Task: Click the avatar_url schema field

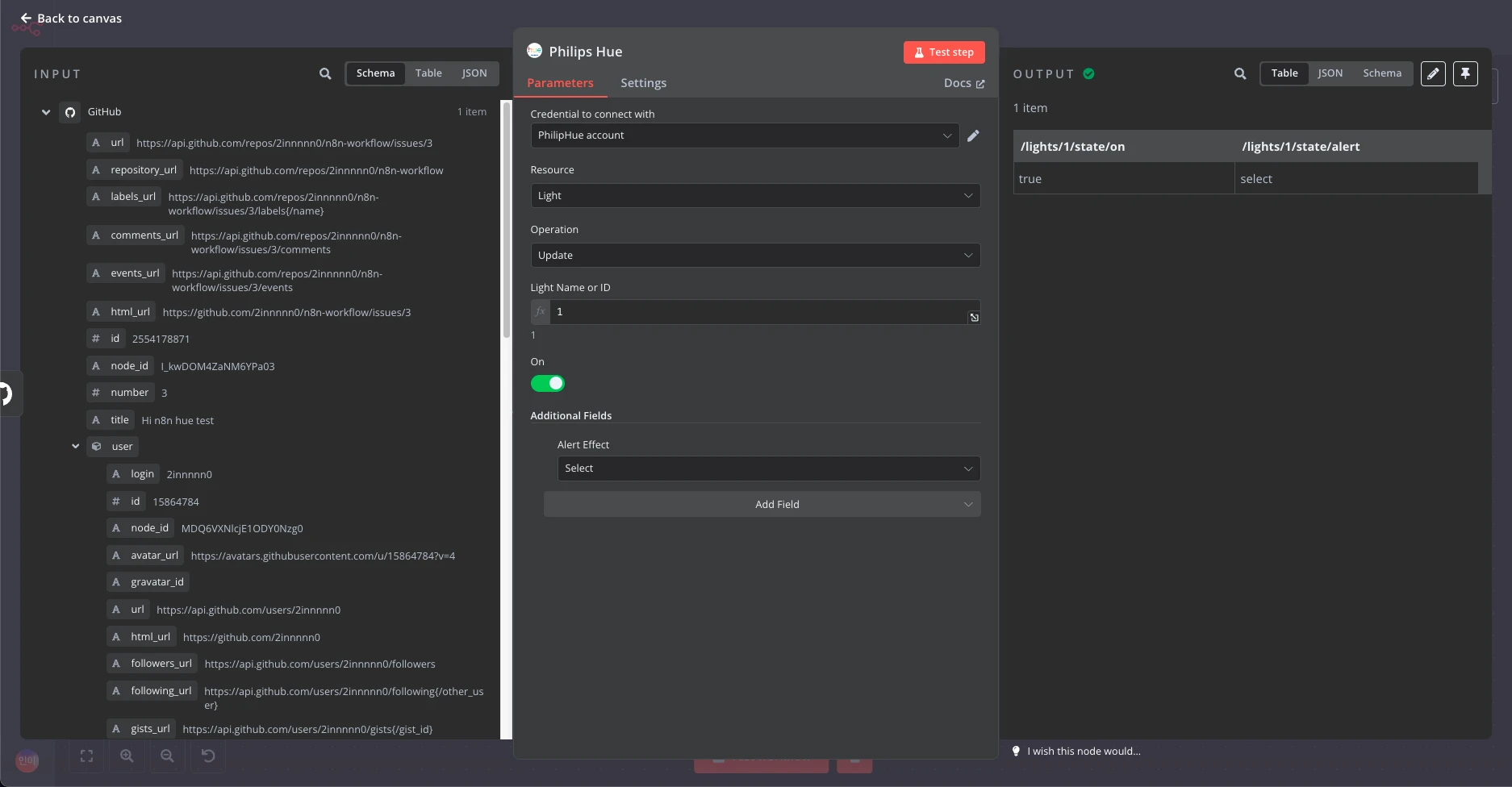Action: (x=145, y=556)
